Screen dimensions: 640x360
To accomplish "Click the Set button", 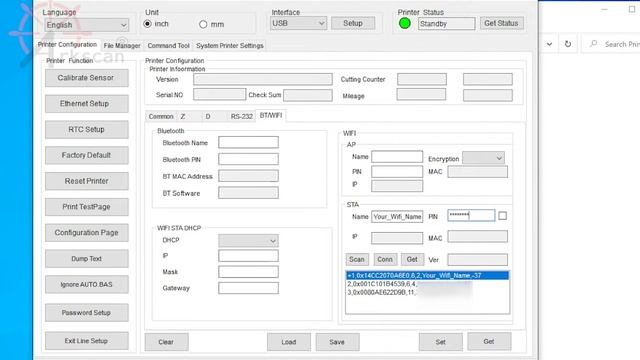I will click(x=440, y=342).
